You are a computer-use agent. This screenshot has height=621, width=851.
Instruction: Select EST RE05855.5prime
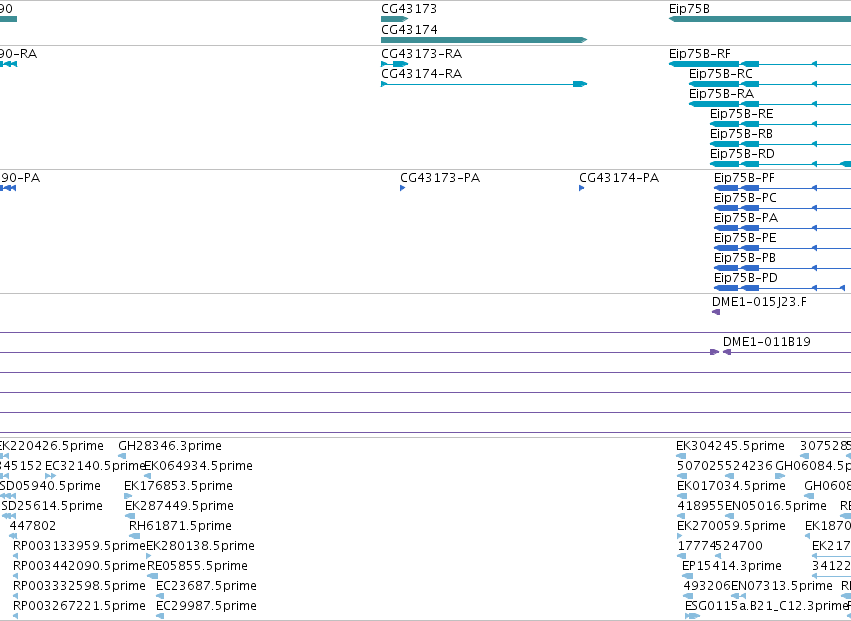[197, 566]
